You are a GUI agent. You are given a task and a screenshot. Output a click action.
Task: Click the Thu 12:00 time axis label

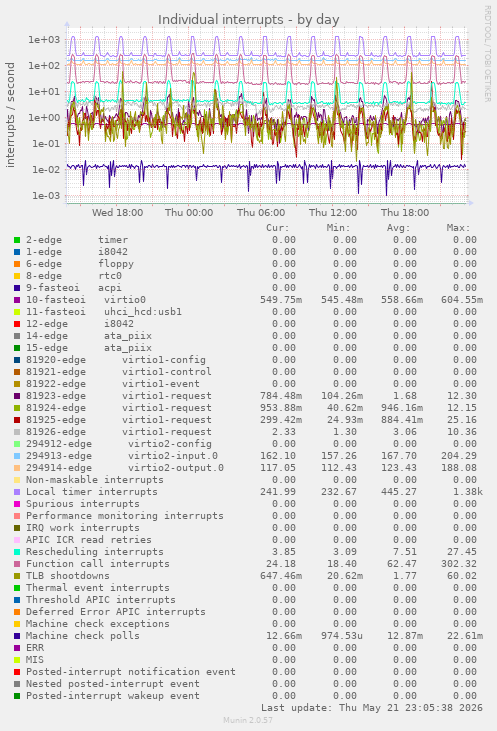click(x=333, y=213)
